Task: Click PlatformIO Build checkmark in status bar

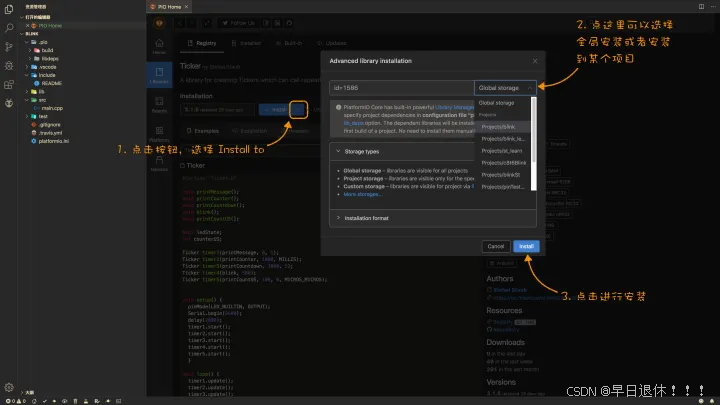Action: click(x=45, y=401)
